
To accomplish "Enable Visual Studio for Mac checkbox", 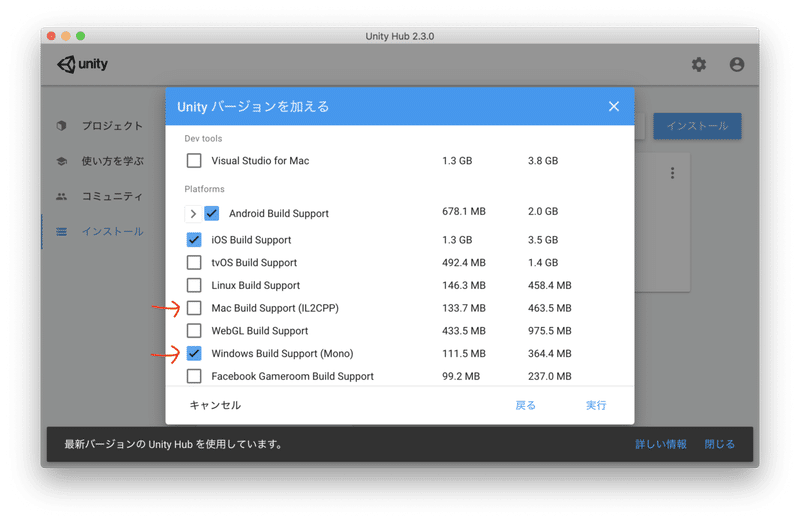I will click(194, 161).
